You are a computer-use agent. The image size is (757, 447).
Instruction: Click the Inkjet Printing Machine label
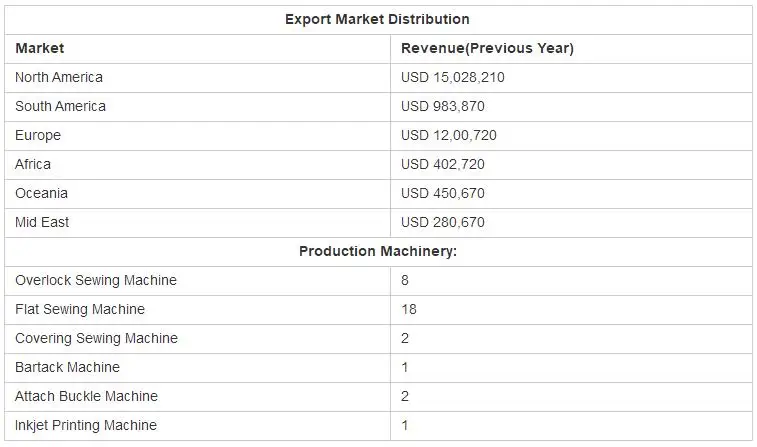[x=86, y=425]
